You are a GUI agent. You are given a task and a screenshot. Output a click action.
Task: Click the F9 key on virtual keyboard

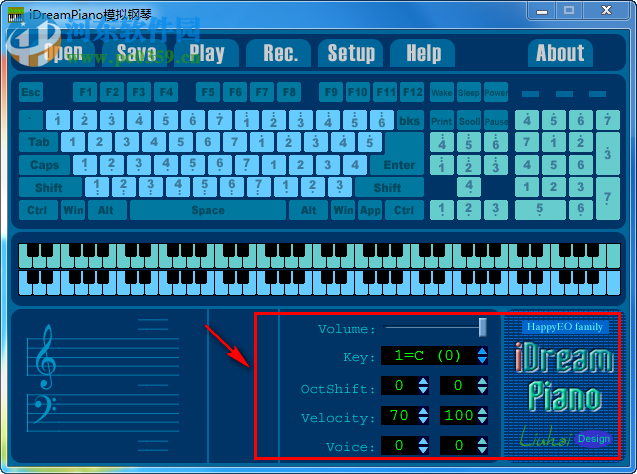click(x=331, y=92)
